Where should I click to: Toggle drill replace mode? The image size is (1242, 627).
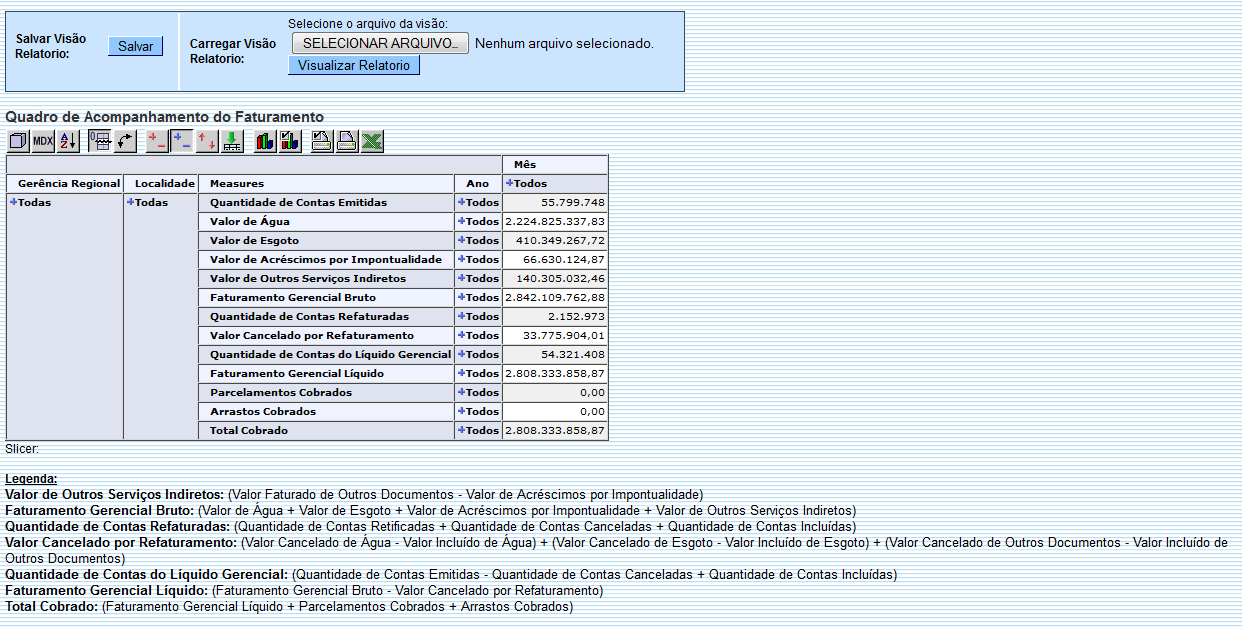pyautogui.click(x=206, y=141)
